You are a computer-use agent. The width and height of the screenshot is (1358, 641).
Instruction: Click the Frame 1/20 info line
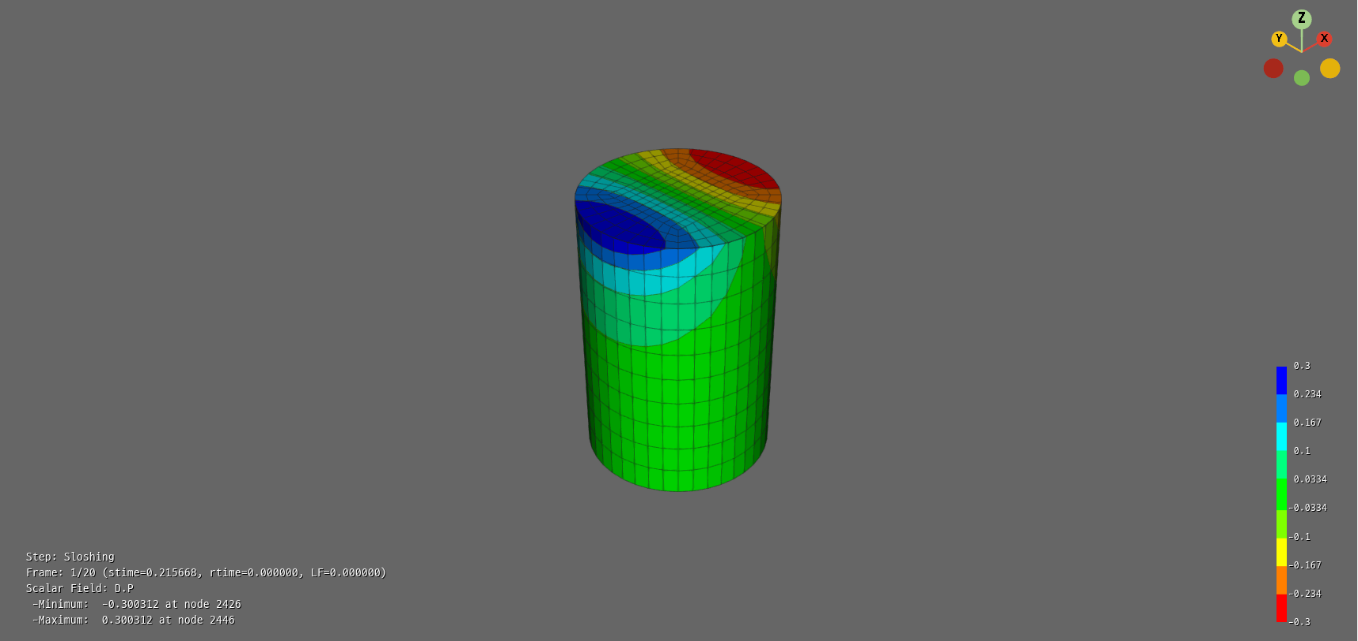click(x=205, y=573)
